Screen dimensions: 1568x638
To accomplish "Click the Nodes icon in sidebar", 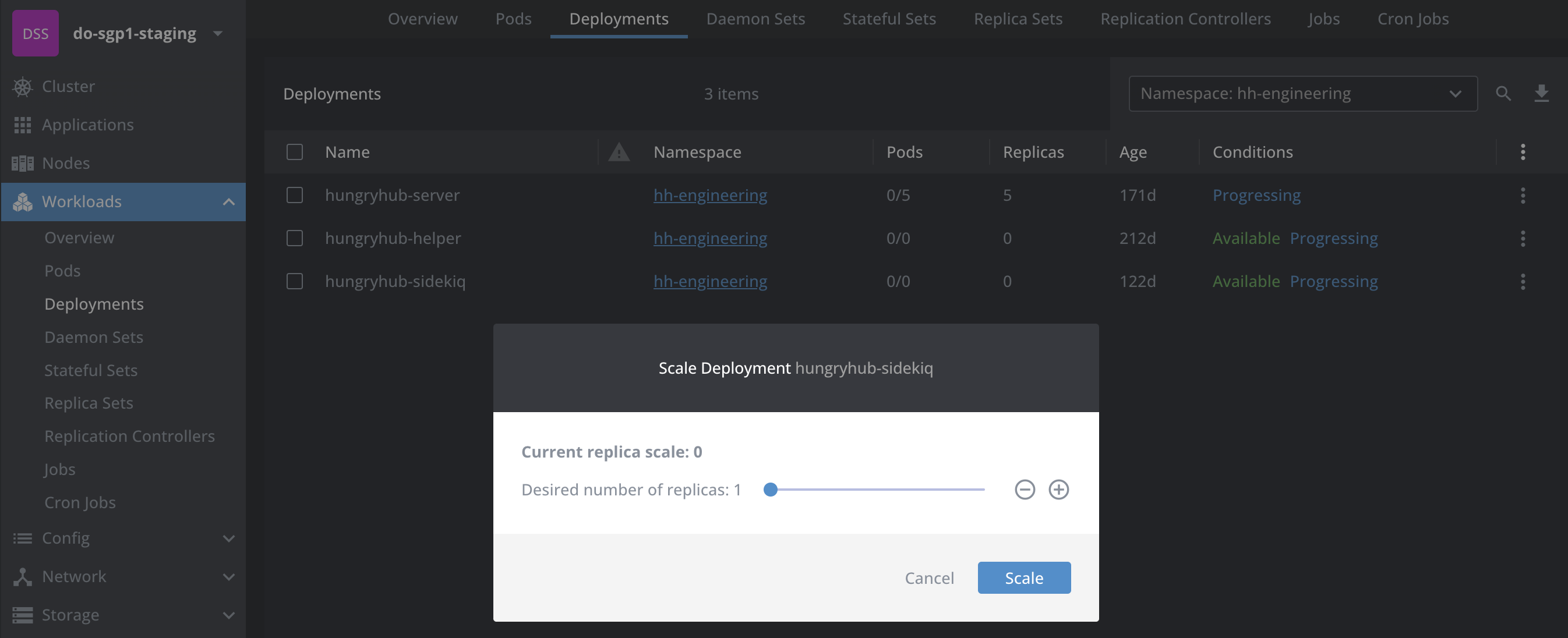I will point(23,163).
